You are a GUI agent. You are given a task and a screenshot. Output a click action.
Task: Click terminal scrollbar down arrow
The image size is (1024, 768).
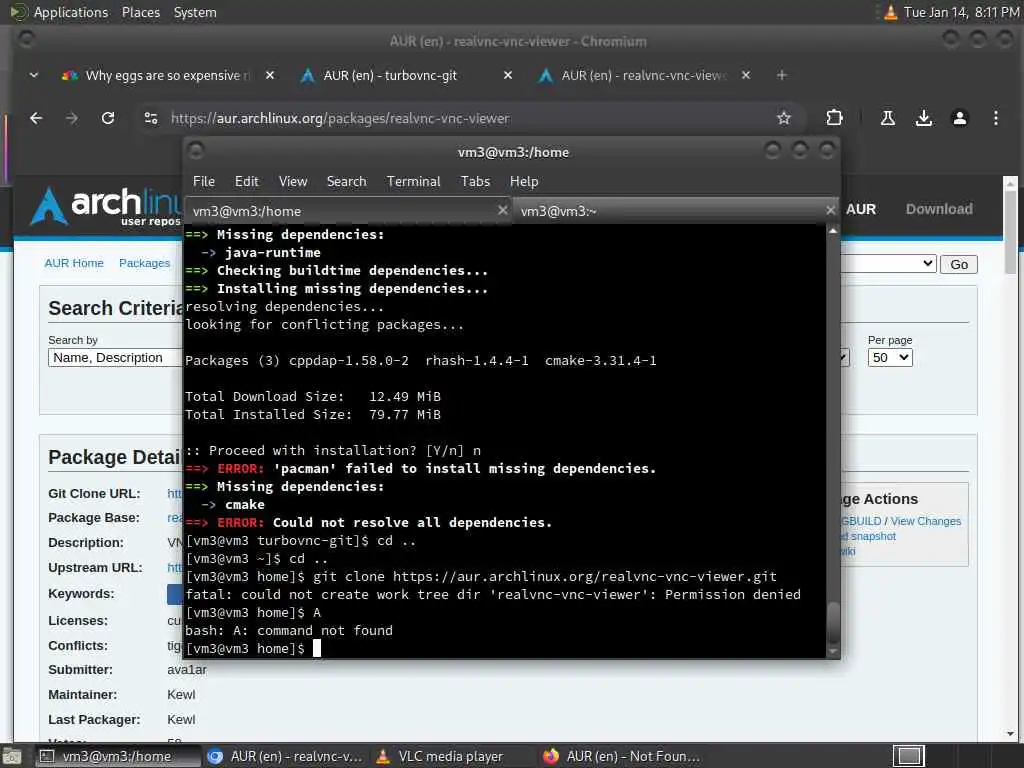[833, 651]
